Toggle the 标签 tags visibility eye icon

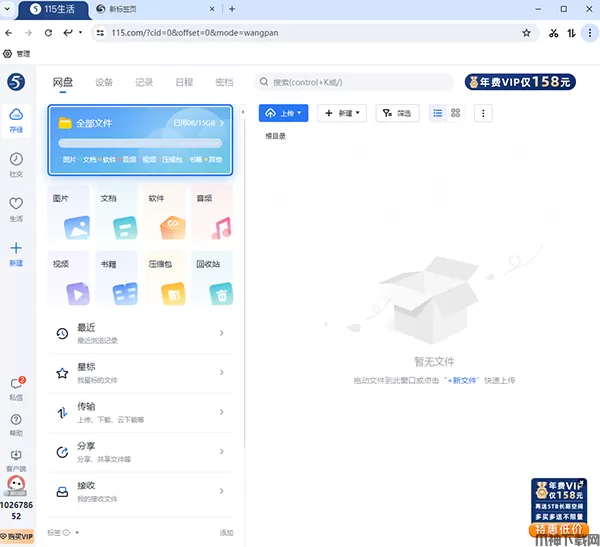click(67, 533)
